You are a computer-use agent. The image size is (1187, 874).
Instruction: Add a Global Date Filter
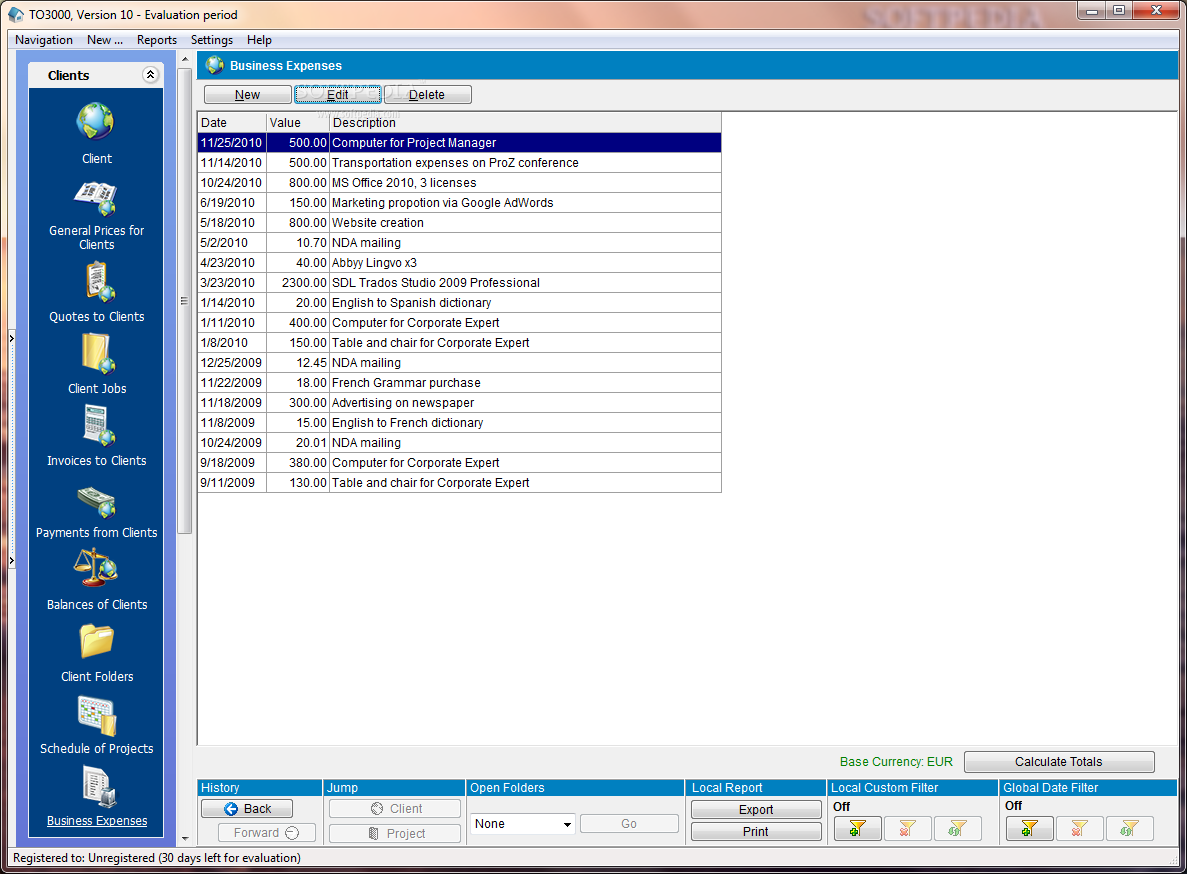[1030, 829]
